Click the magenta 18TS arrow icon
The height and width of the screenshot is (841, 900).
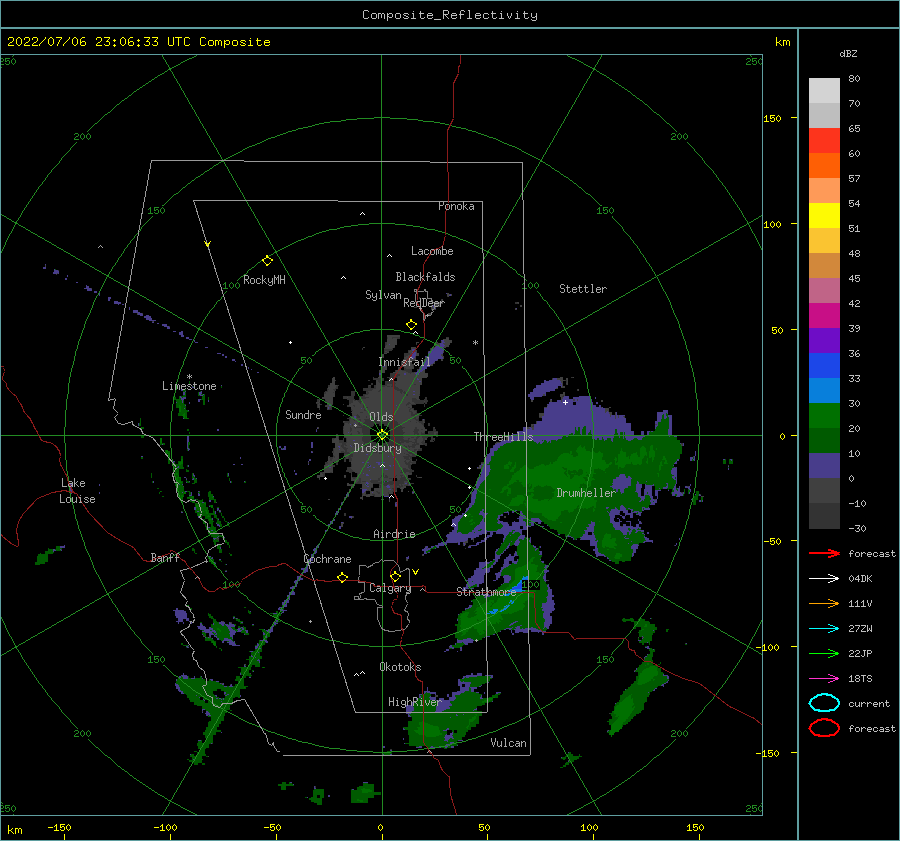coord(824,679)
